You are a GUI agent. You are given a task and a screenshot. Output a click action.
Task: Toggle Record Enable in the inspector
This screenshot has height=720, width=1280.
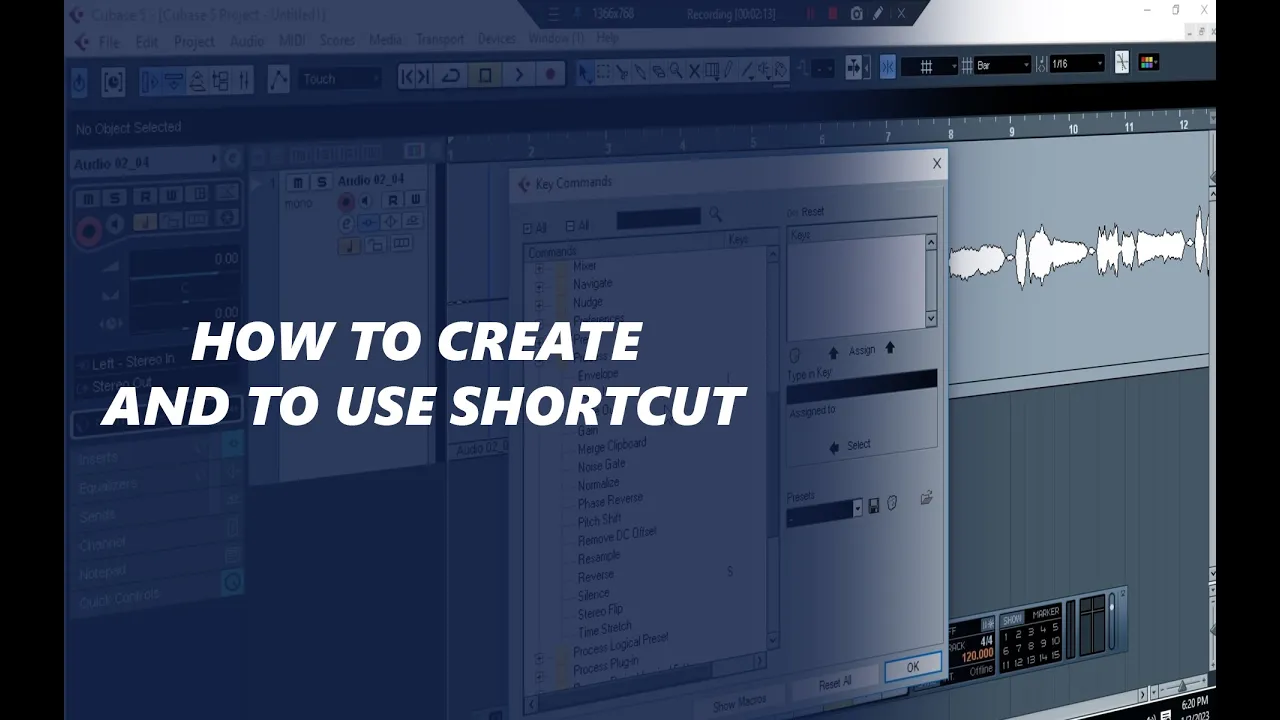click(89, 231)
